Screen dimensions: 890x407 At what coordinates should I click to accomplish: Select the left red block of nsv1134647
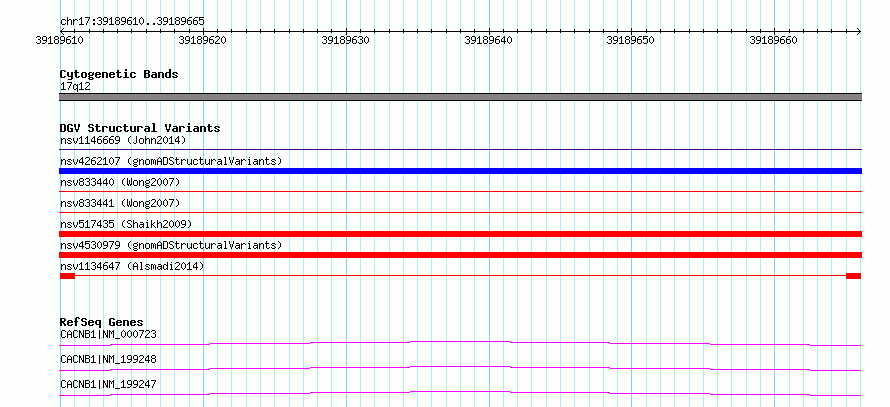pyautogui.click(x=67, y=276)
